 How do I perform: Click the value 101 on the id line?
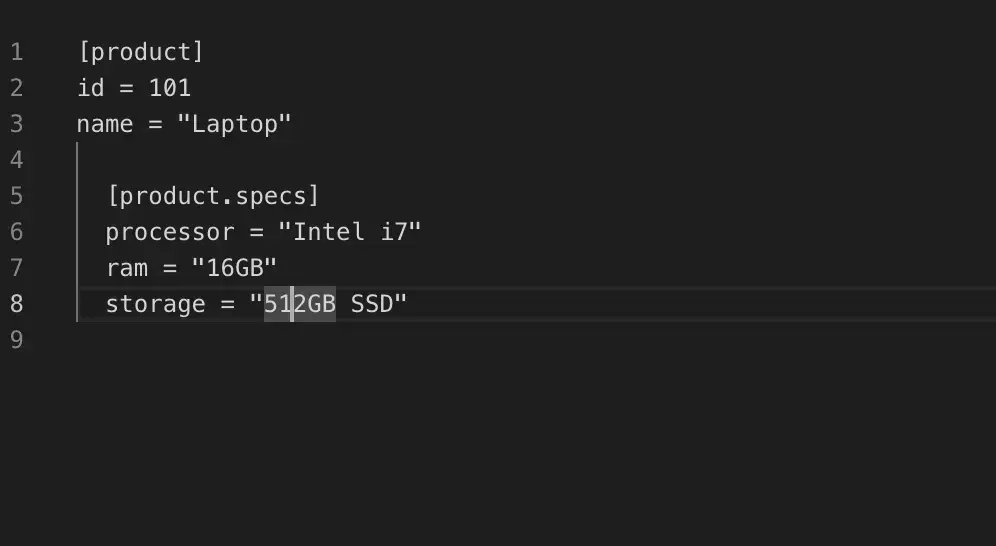point(169,88)
